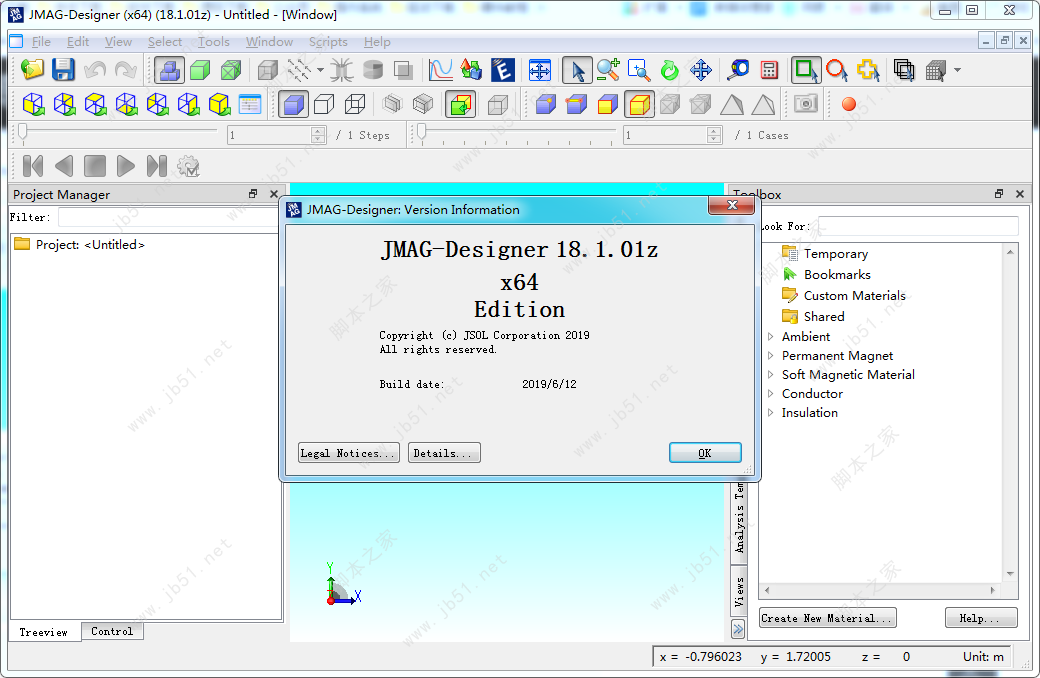Select edge selection cube icon
Image resolution: width=1040 pixels, height=678 pixels.
pyautogui.click(x=576, y=104)
